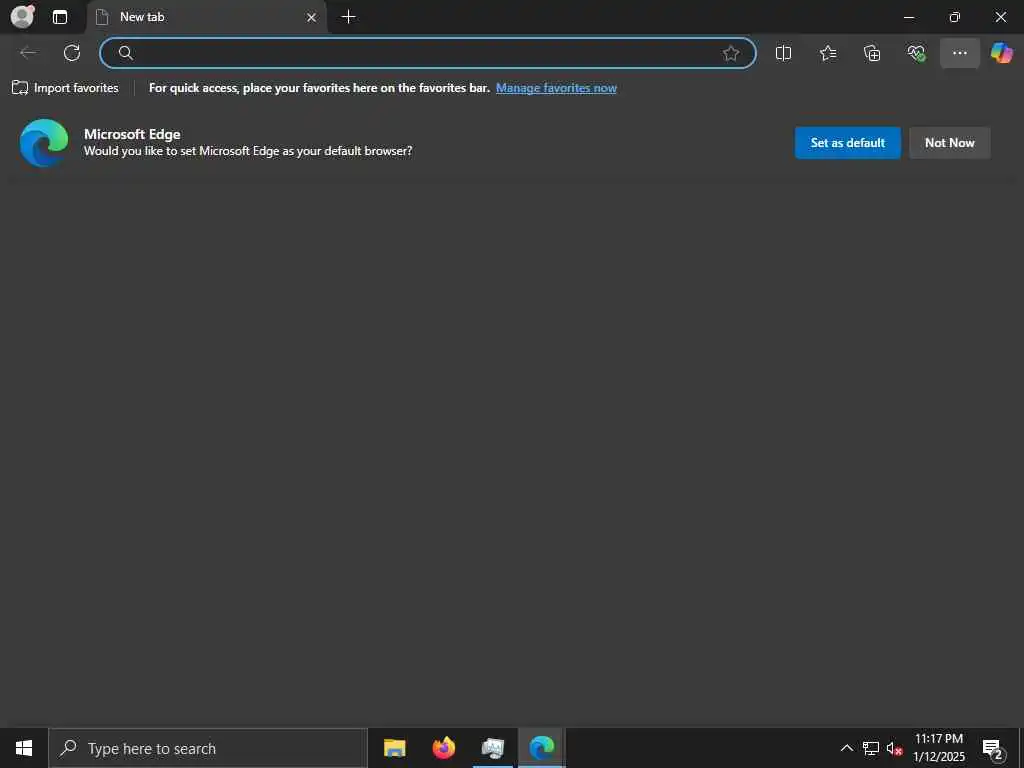Select the New tab tab
The image size is (1024, 768).
(206, 17)
